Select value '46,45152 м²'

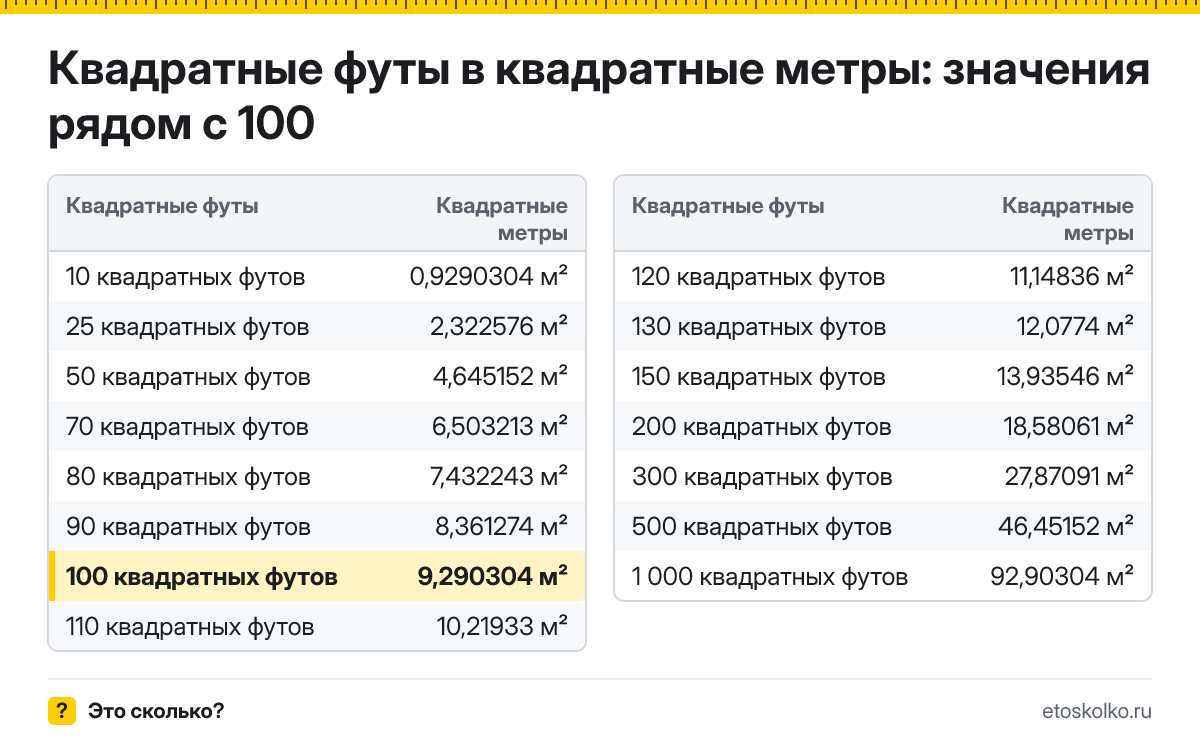coord(1067,527)
